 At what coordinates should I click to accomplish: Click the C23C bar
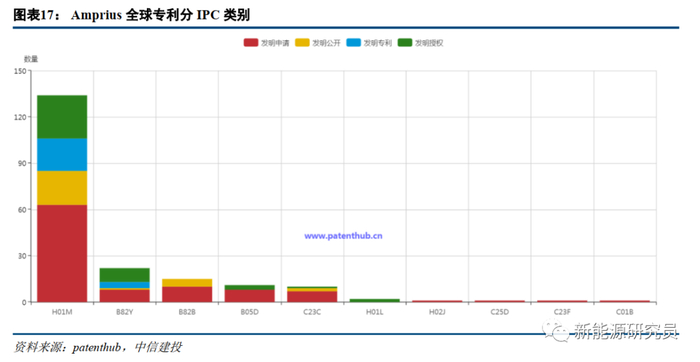(x=312, y=295)
